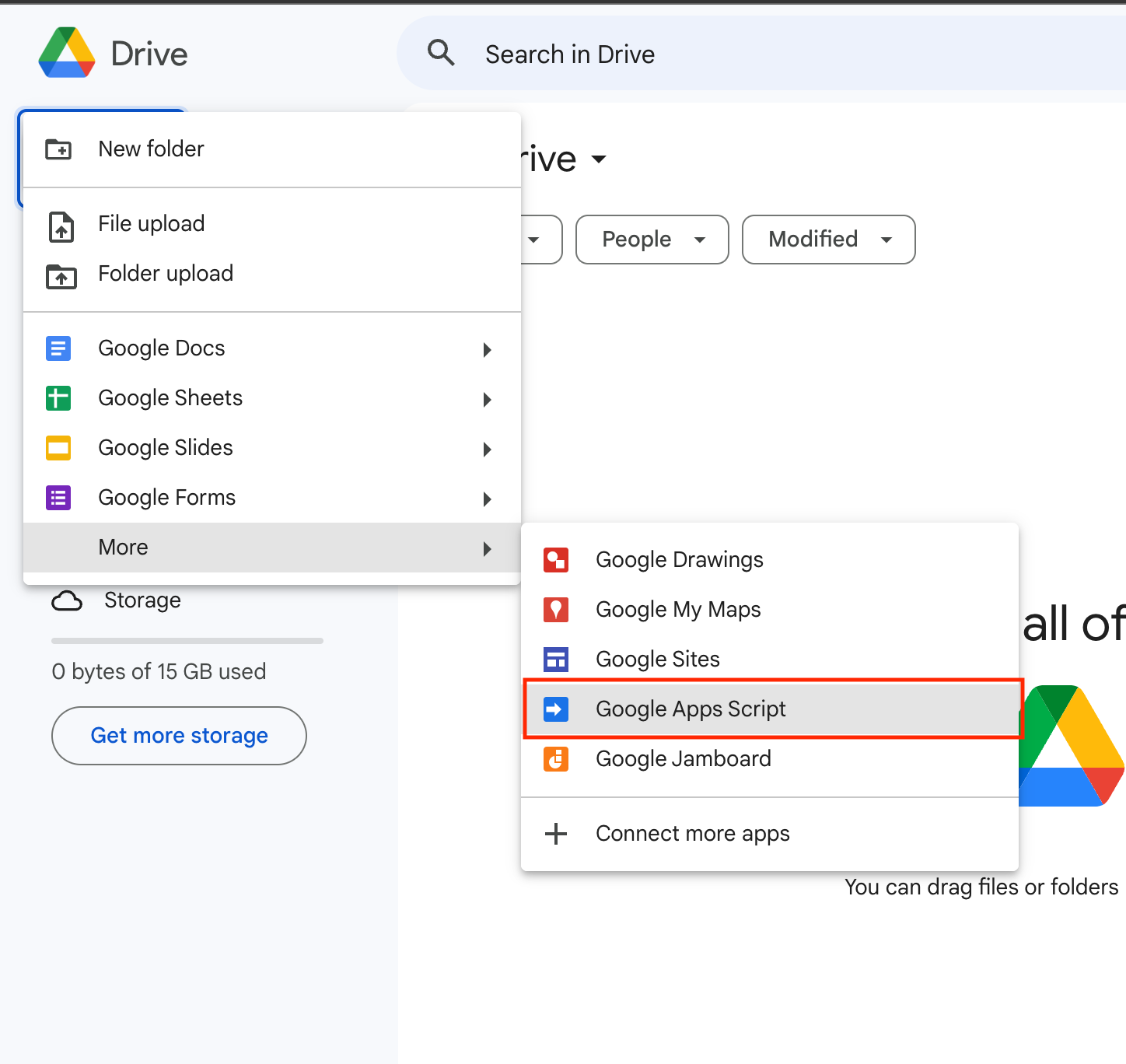Click the Storage cloud icon
Image resolution: width=1126 pixels, height=1064 pixels.
click(67, 600)
